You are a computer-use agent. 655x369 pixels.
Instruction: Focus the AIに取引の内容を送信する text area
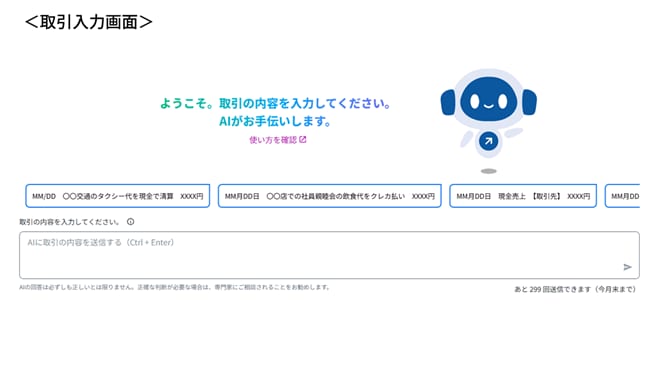coord(329,255)
